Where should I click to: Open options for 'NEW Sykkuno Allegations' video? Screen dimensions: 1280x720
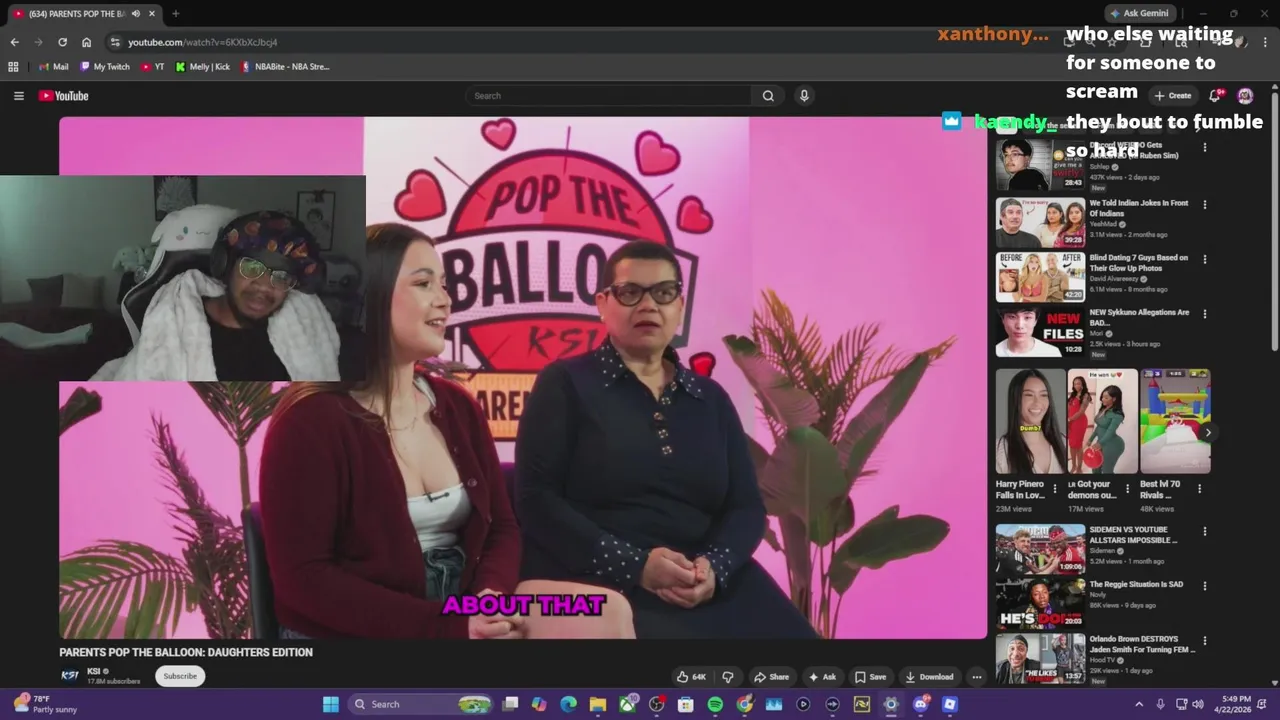pos(1204,314)
